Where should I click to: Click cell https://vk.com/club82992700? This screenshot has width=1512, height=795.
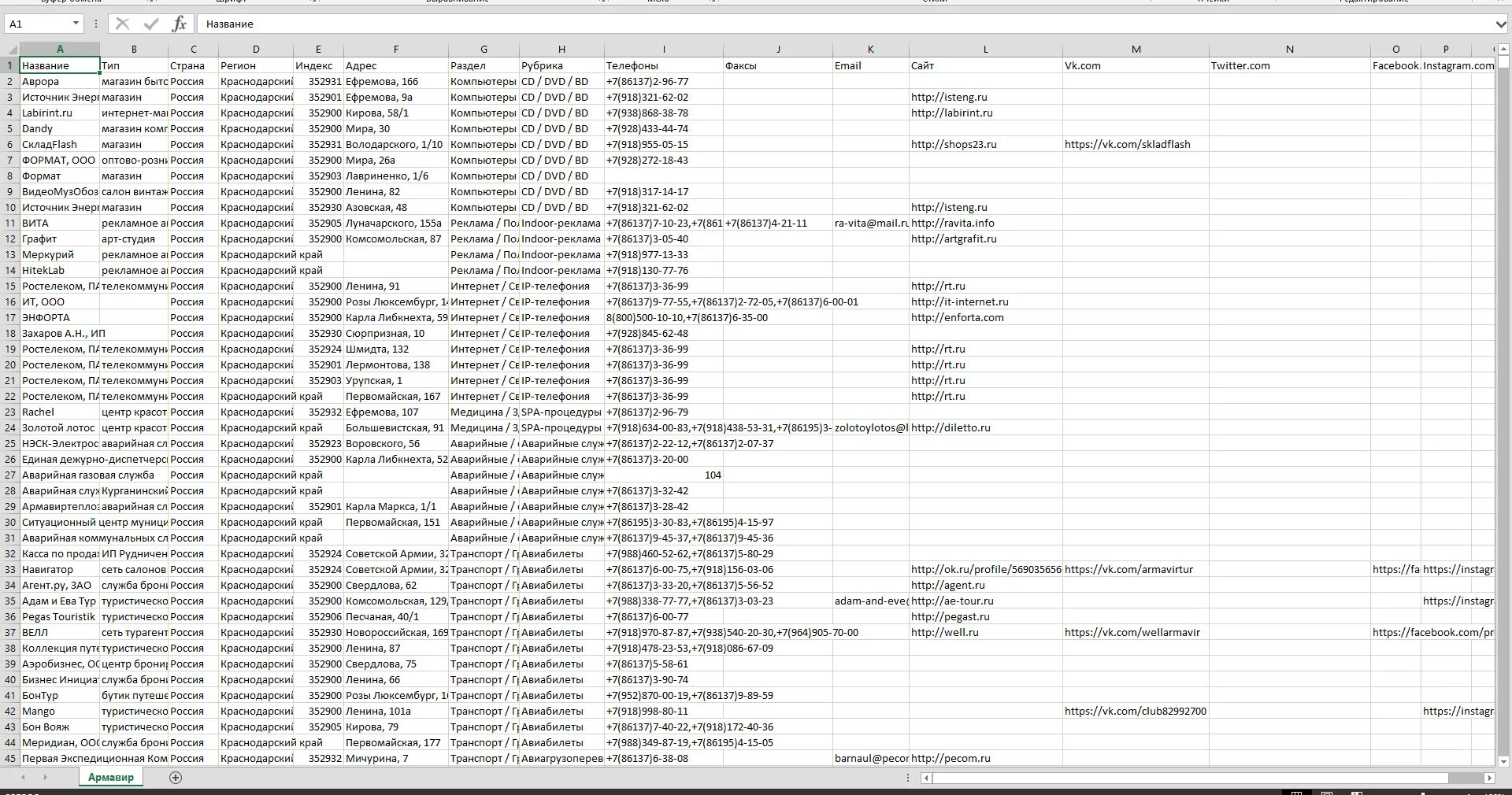pos(1136,712)
